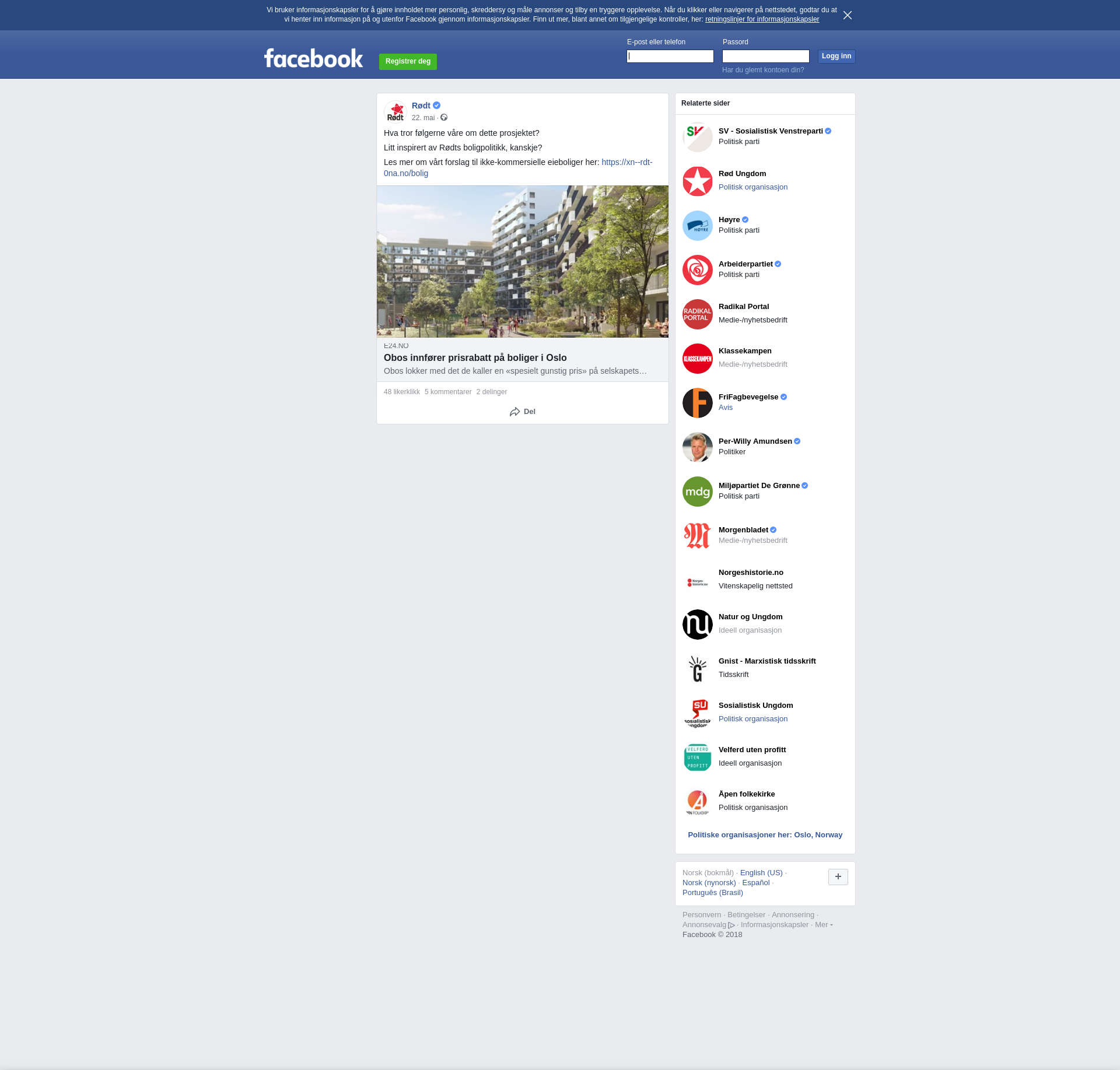Open Miljøpartiet De Grønne page name
1120x1070 pixels.
[759, 486]
